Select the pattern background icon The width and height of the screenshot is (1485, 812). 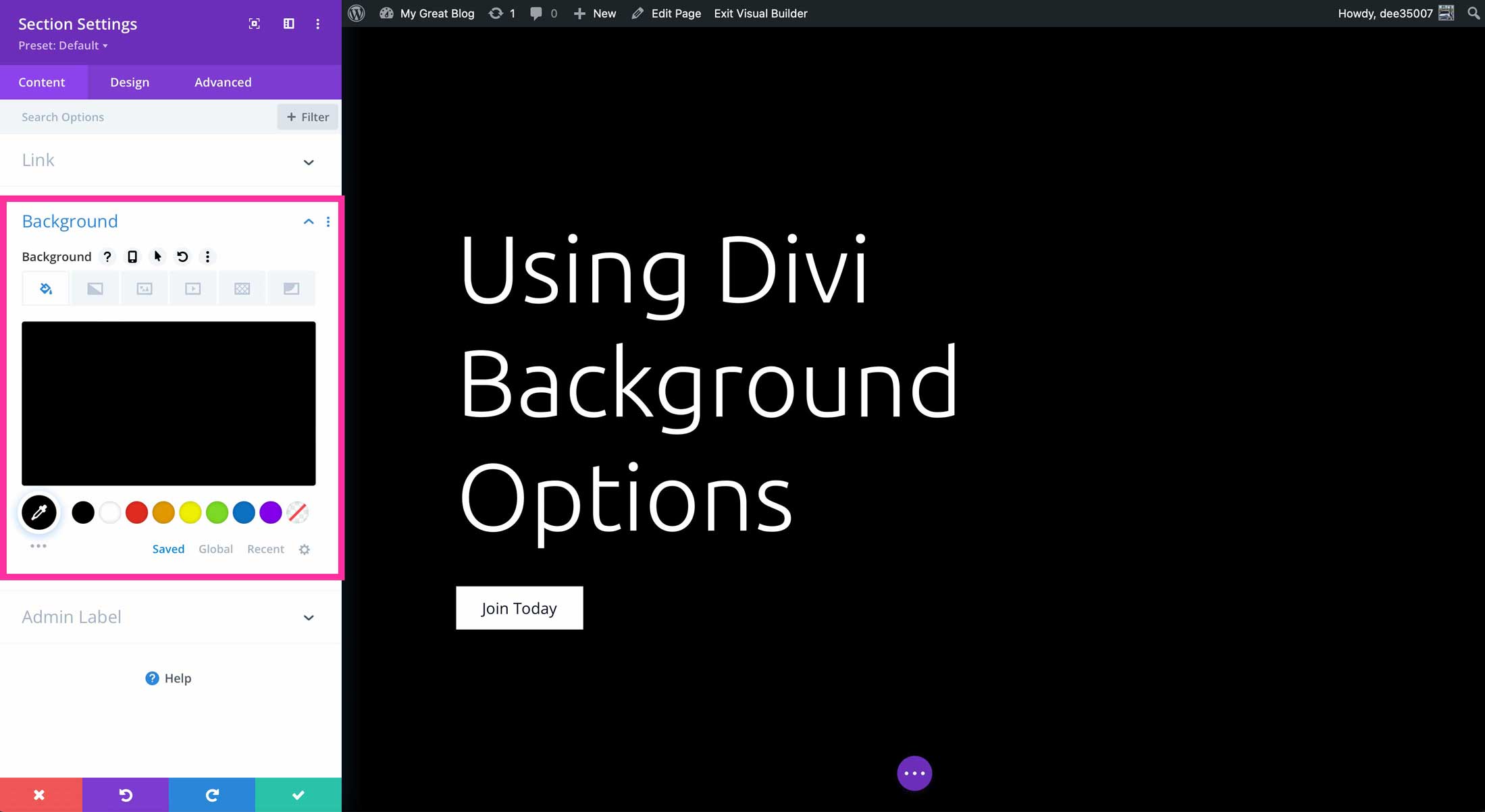pos(242,289)
